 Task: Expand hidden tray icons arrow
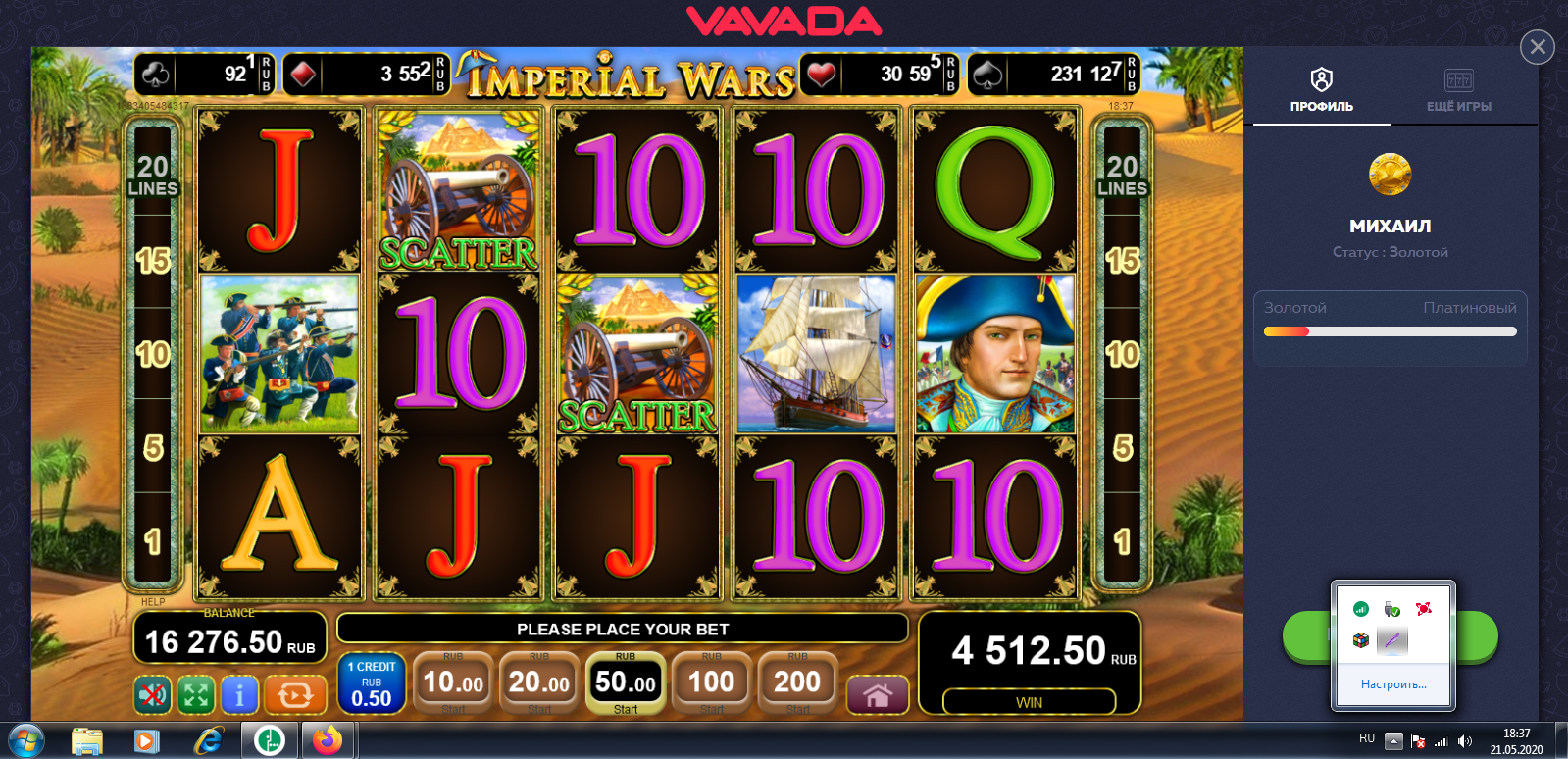1393,741
